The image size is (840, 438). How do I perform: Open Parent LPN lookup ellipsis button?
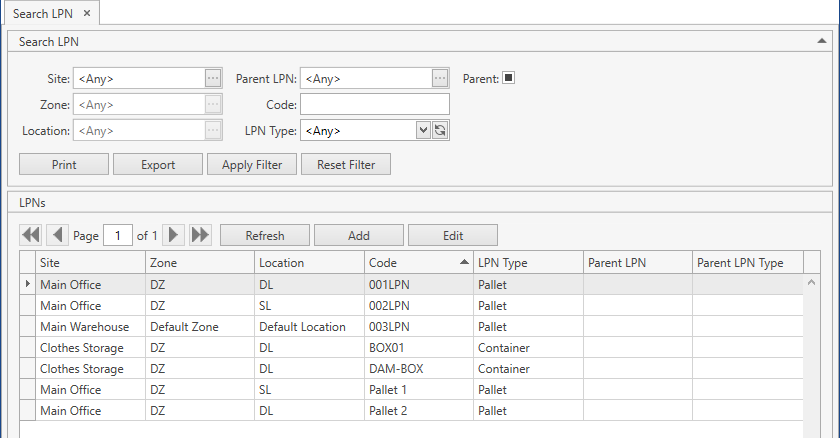point(440,78)
